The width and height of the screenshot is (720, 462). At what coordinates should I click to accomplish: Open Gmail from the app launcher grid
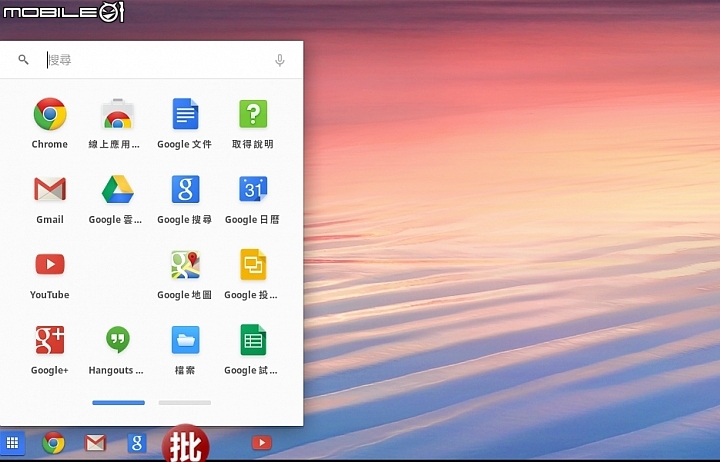[50, 189]
